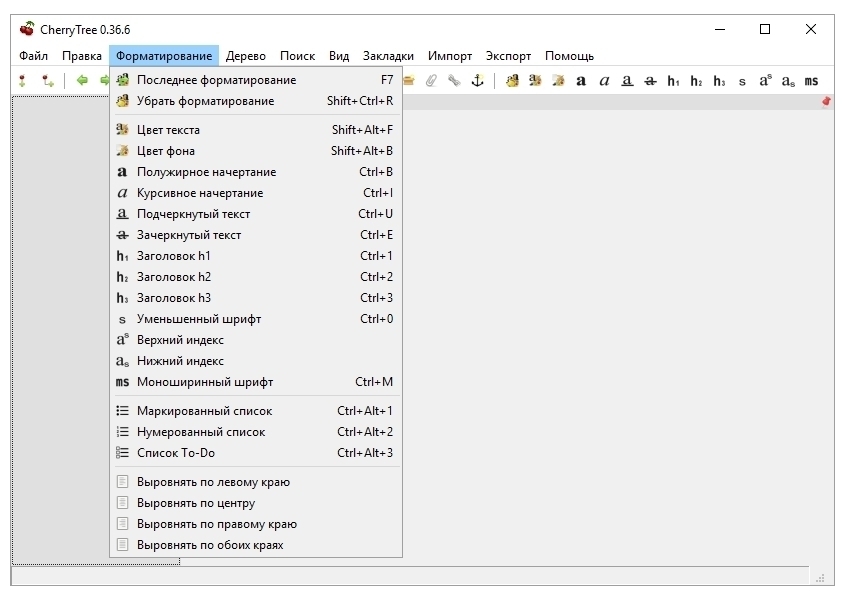The image size is (845, 611).
Task: Click small font 's' toolbar icon
Action: coord(742,82)
